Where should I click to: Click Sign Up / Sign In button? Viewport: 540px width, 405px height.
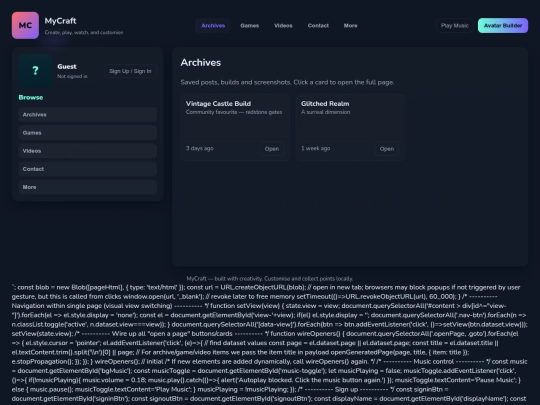click(130, 71)
